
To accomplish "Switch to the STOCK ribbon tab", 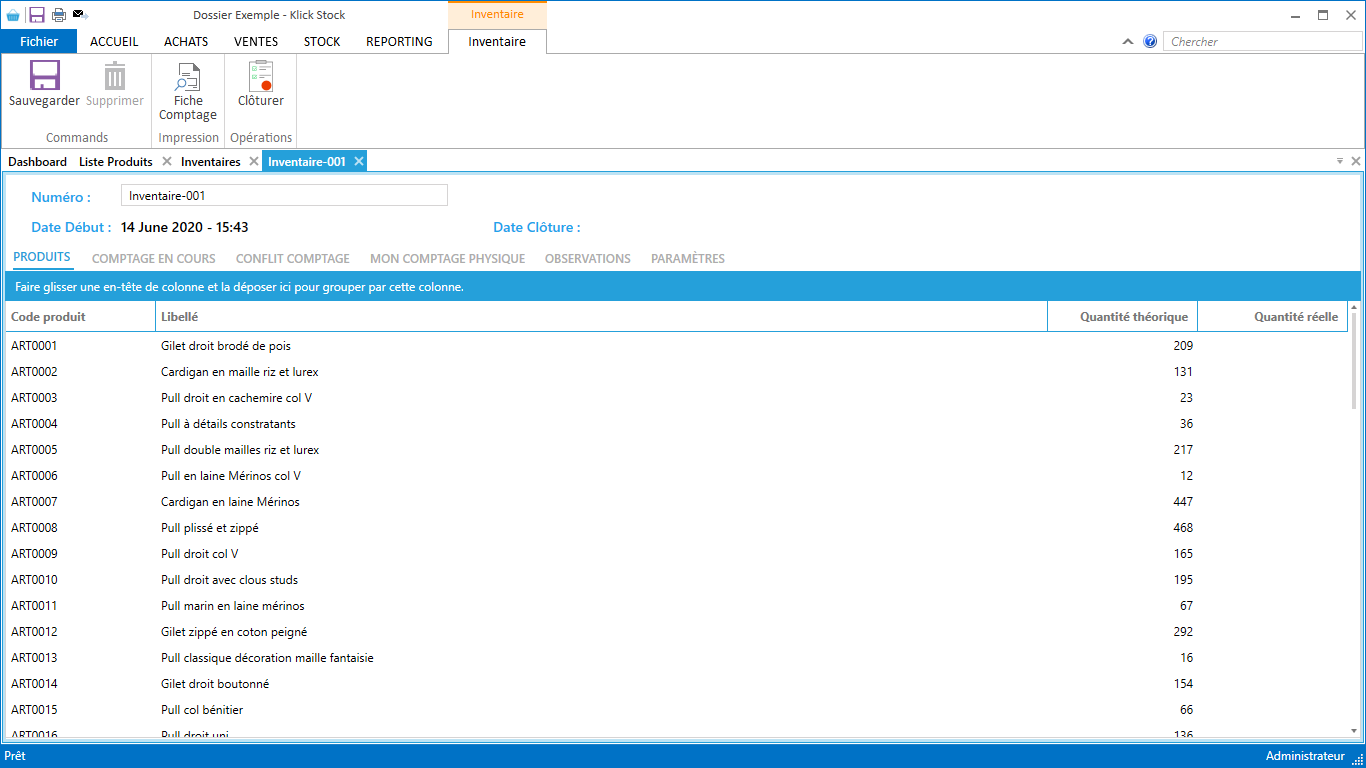I will [x=322, y=42].
